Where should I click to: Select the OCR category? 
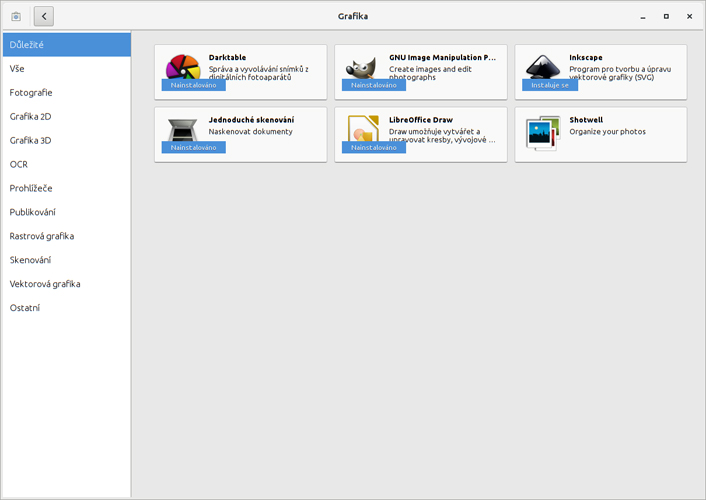[67, 164]
